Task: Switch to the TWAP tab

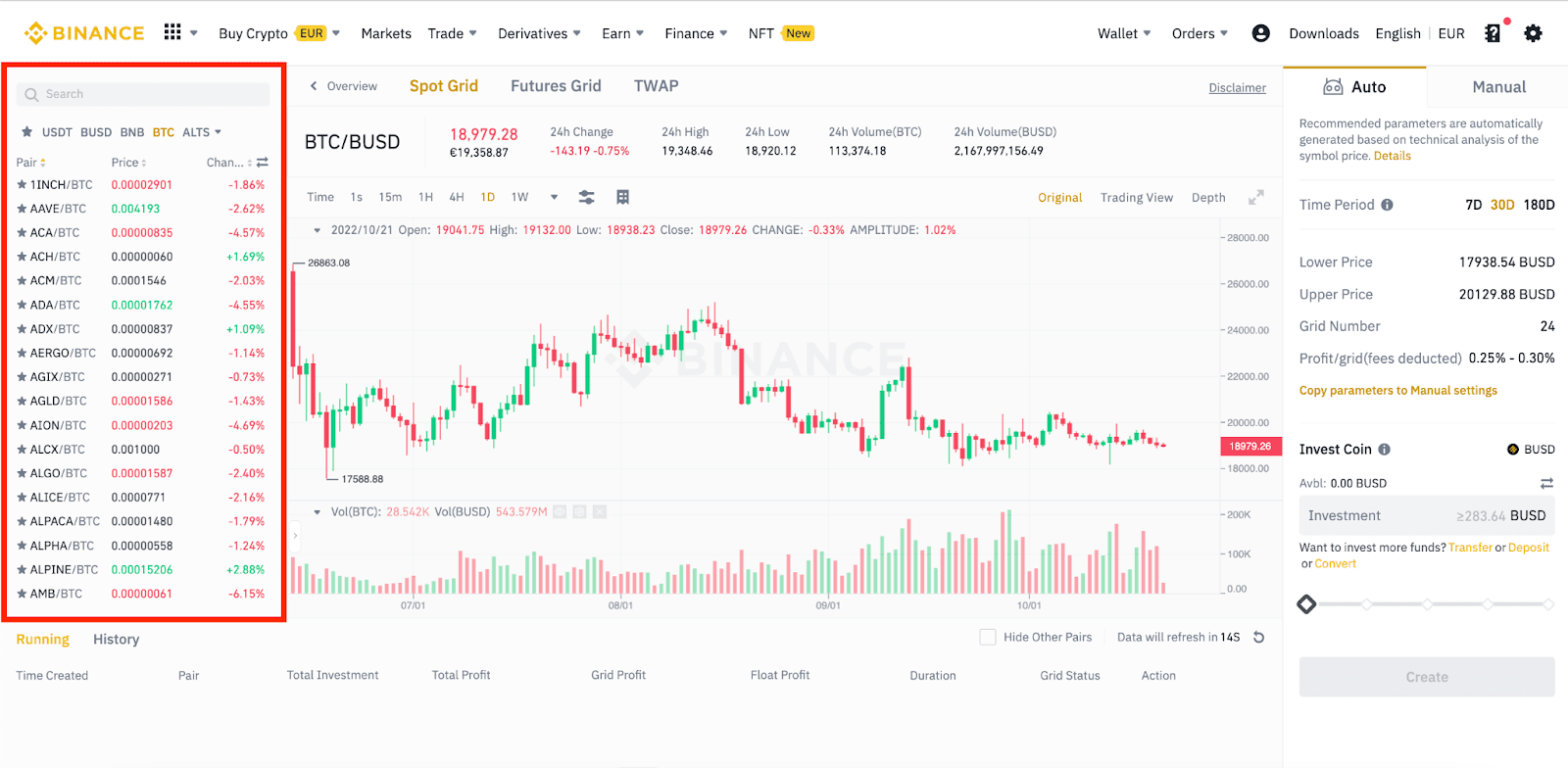Action: click(656, 86)
